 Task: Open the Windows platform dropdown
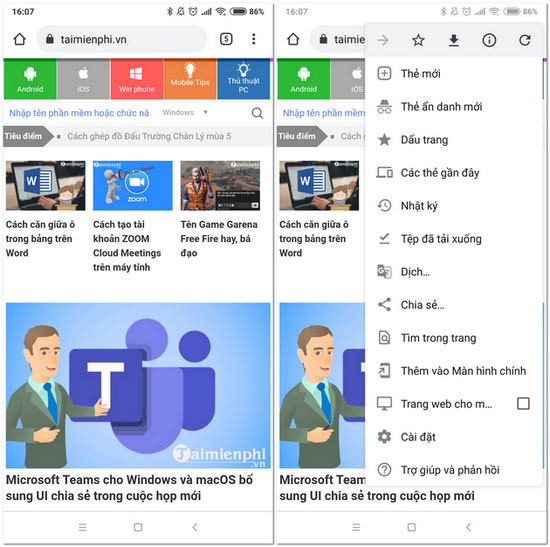coord(185,112)
